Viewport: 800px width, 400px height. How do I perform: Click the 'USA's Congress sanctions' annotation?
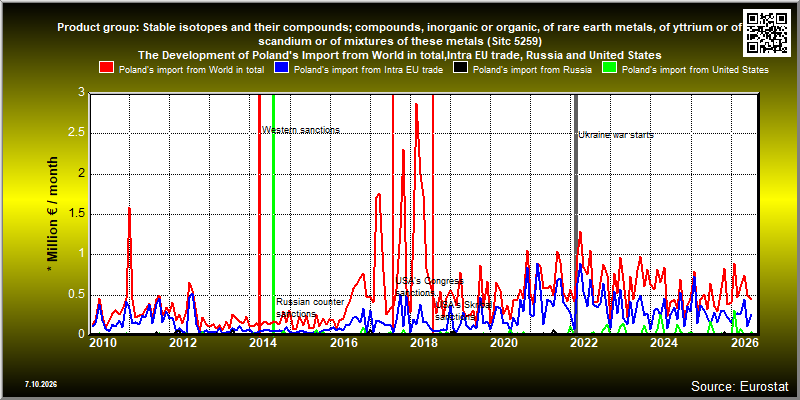430,287
